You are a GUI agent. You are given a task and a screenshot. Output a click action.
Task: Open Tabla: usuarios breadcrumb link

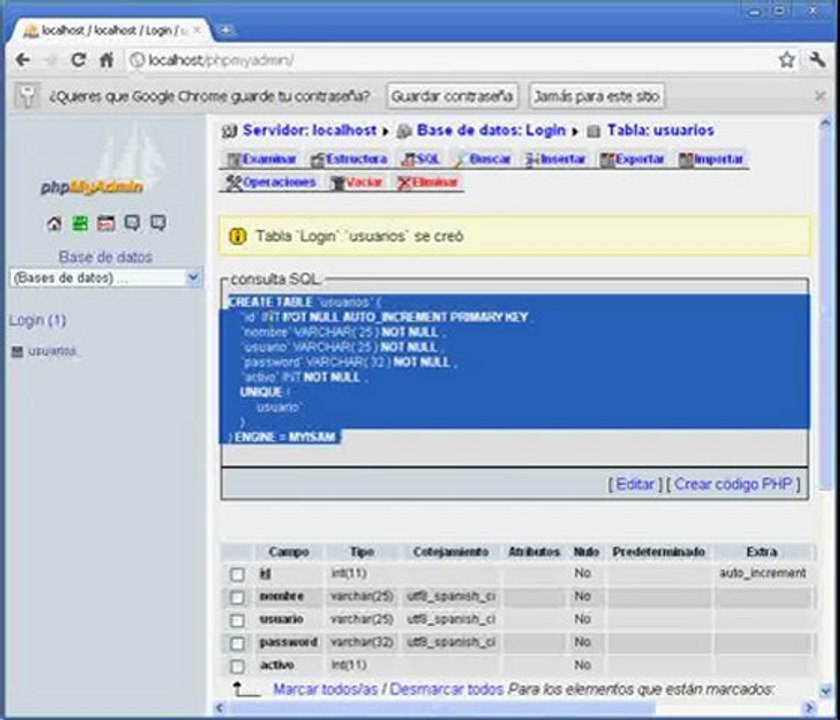[x=660, y=130]
